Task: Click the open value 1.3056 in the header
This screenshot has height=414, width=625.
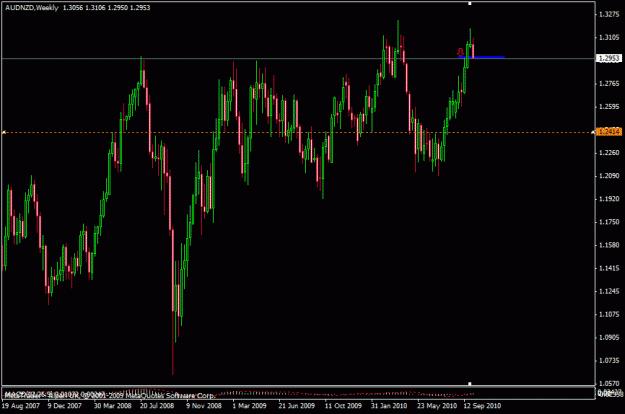Action: (x=73, y=8)
